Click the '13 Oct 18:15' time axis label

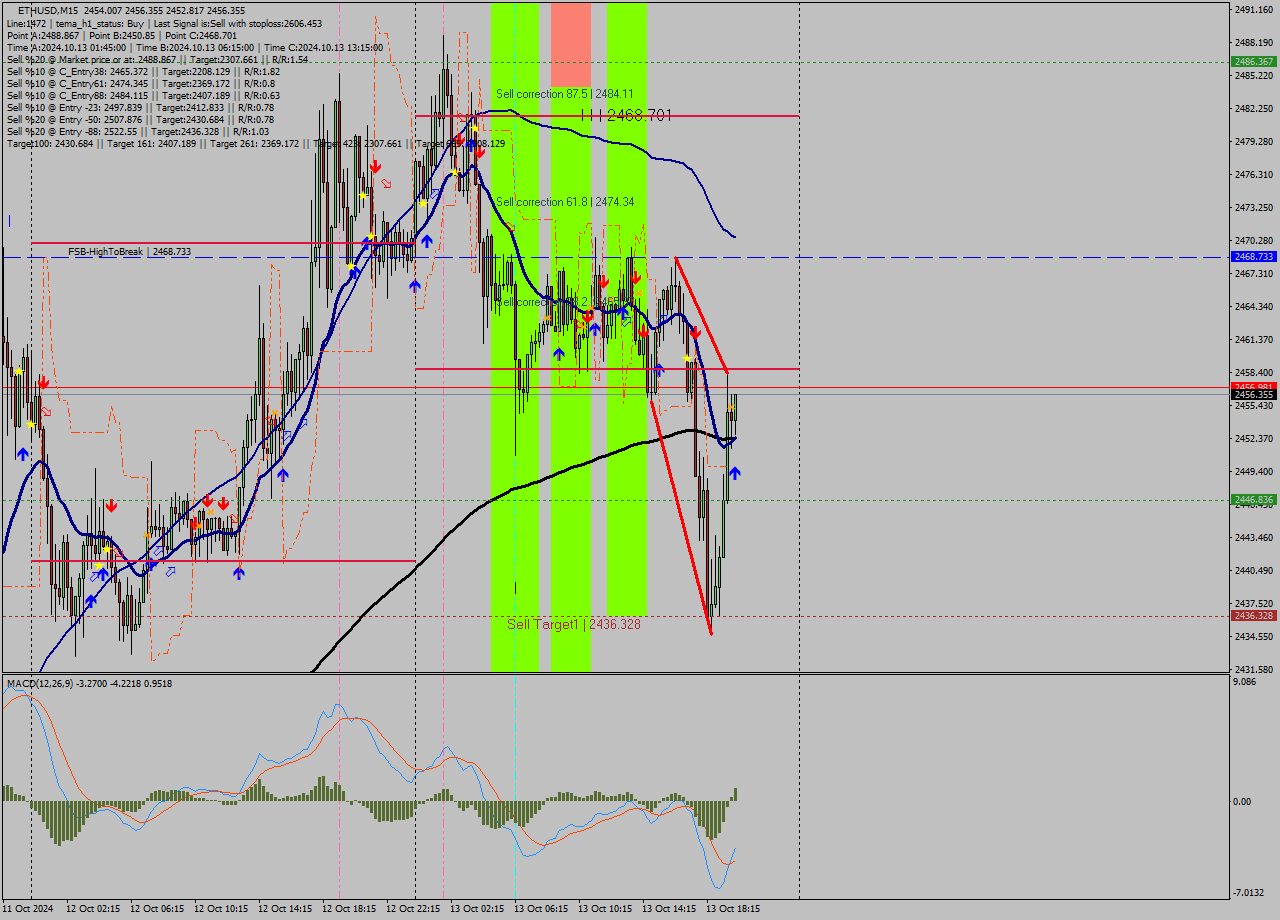click(x=733, y=909)
